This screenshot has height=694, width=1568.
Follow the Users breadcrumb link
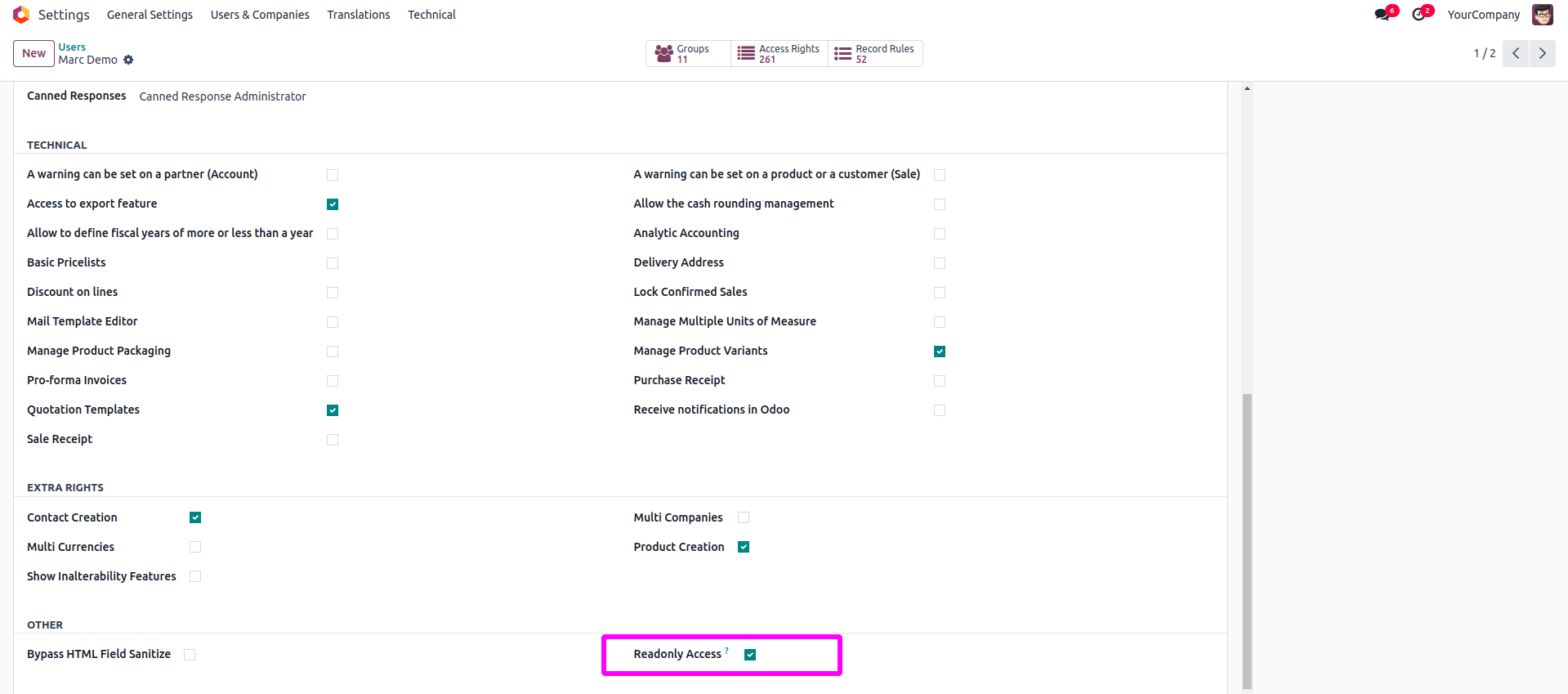(x=72, y=47)
